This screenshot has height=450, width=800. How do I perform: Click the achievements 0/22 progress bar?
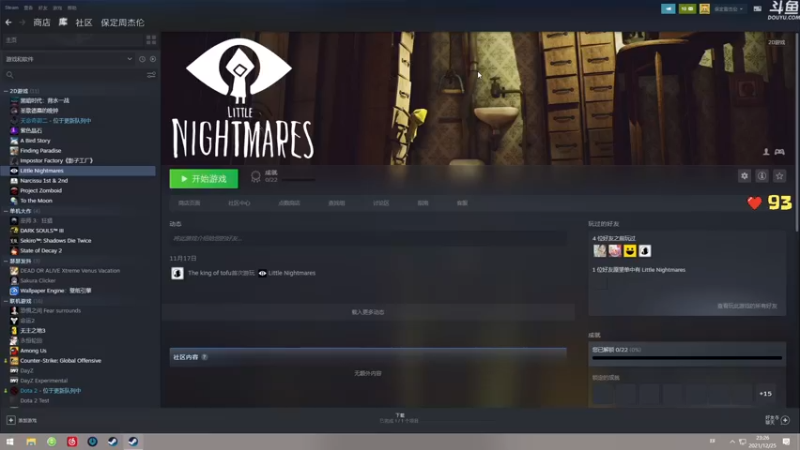pos(687,358)
